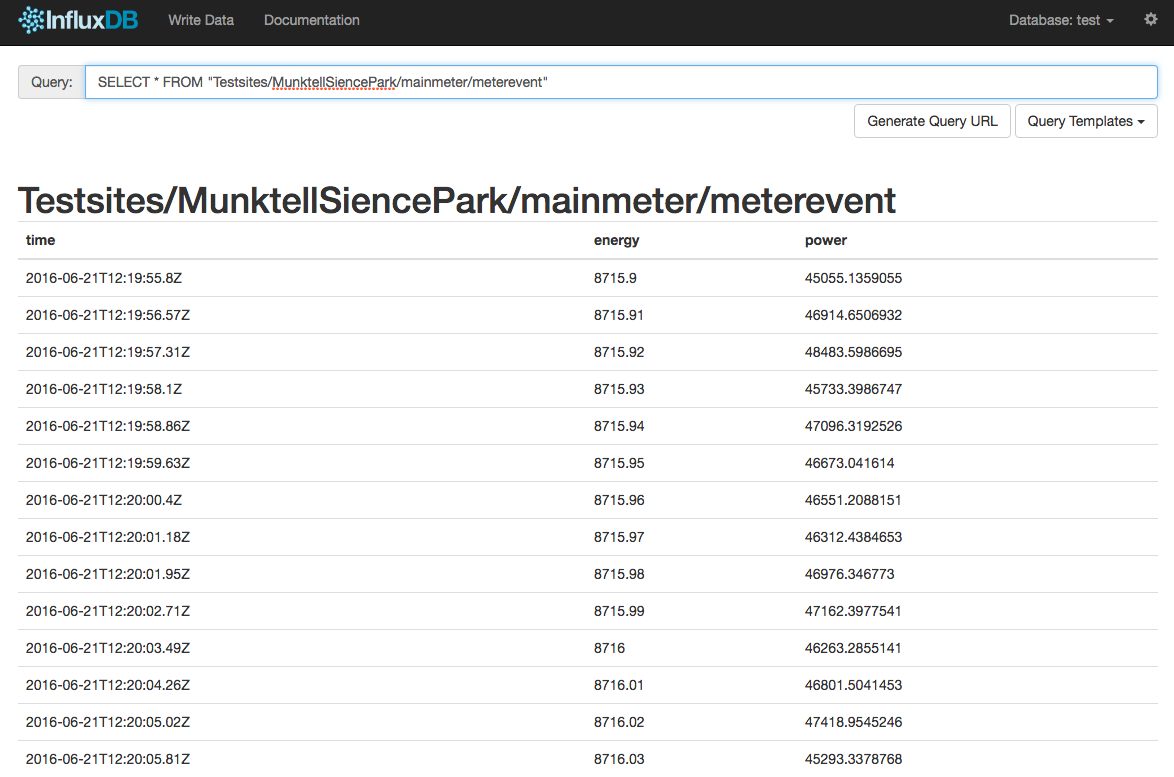Select timestamp 2016-06-21T12:19:58.86Z
This screenshot has width=1174, height=777.
108,426
